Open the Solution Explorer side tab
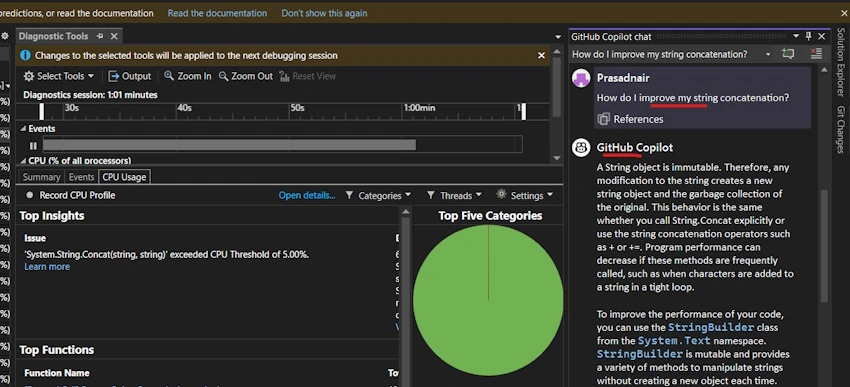Viewport: 850px width, 387px height. [x=841, y=62]
